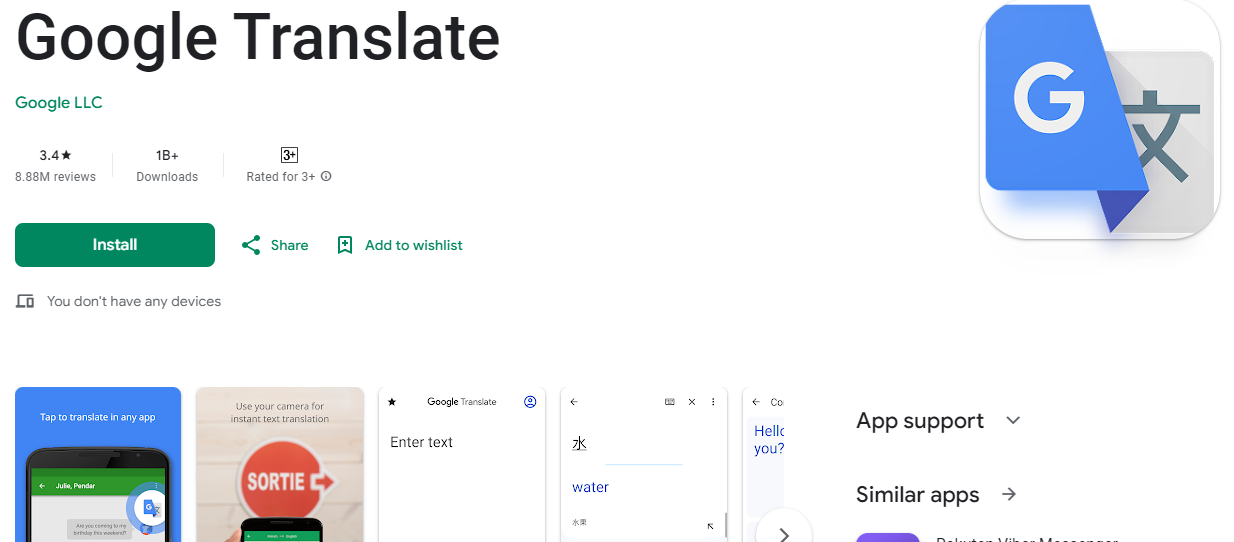Expand the App support section
1234x542 pixels.
[x=1013, y=421]
